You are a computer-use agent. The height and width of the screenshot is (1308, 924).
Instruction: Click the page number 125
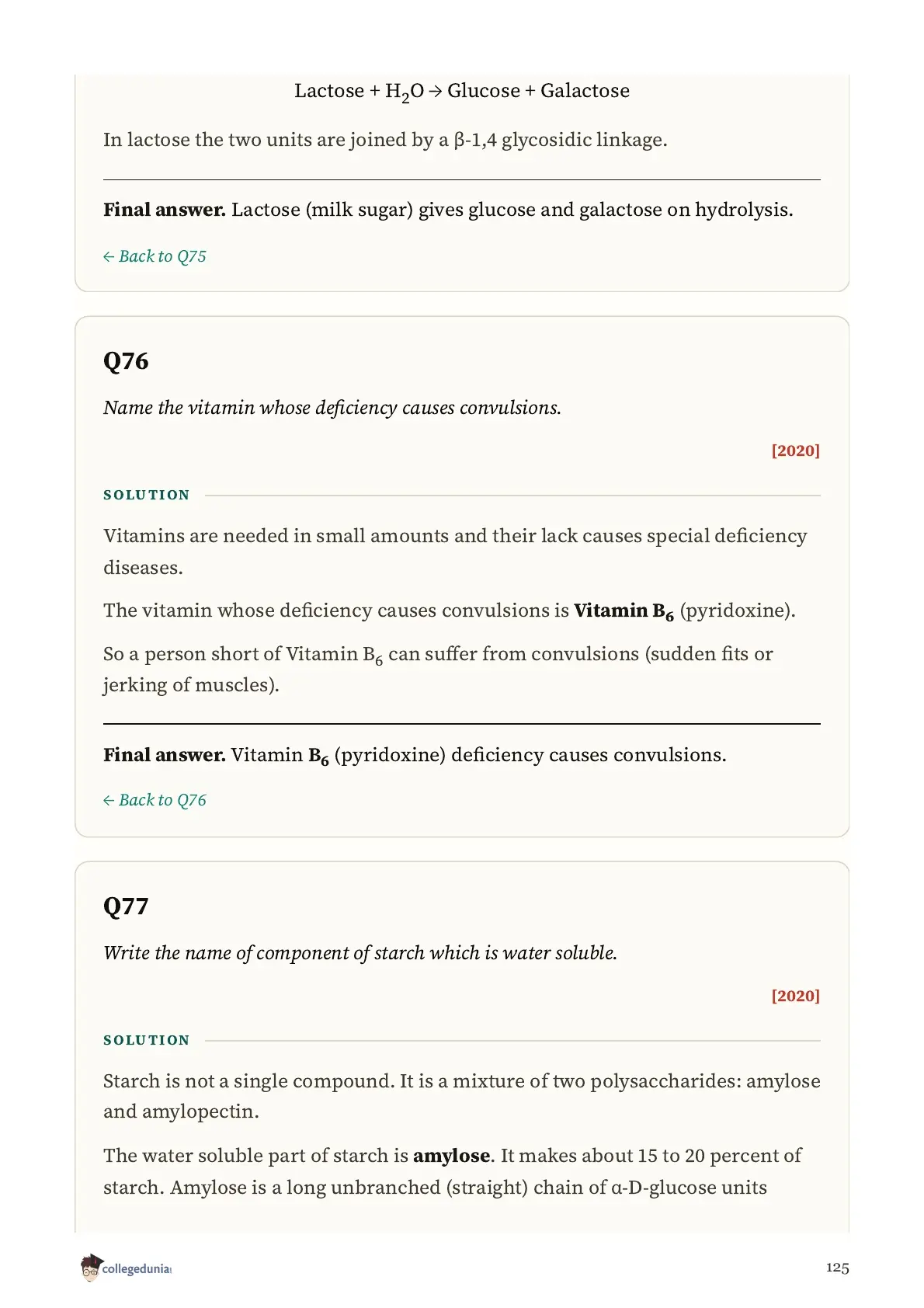837,1268
